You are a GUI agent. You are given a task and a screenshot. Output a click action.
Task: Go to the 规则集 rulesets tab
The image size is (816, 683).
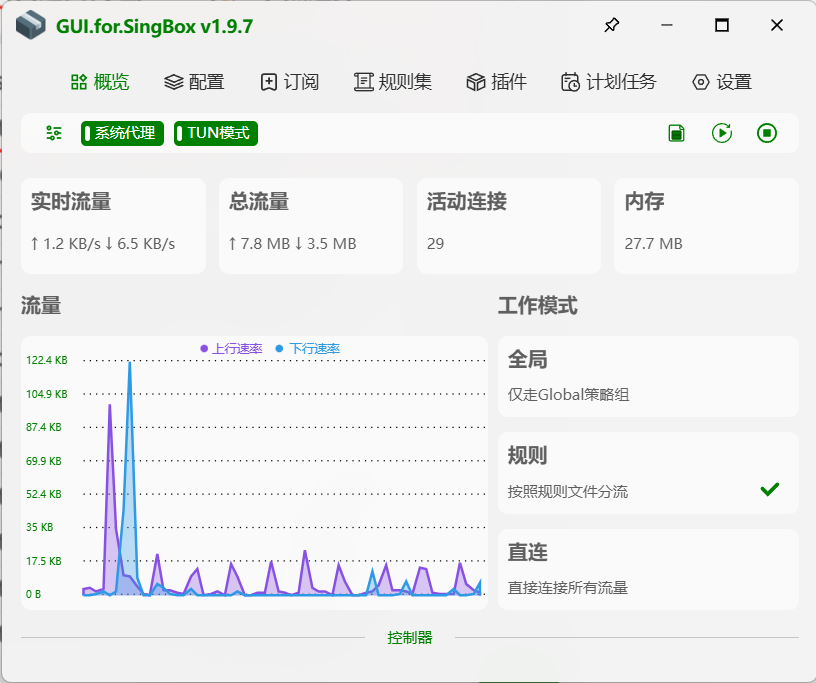(393, 82)
